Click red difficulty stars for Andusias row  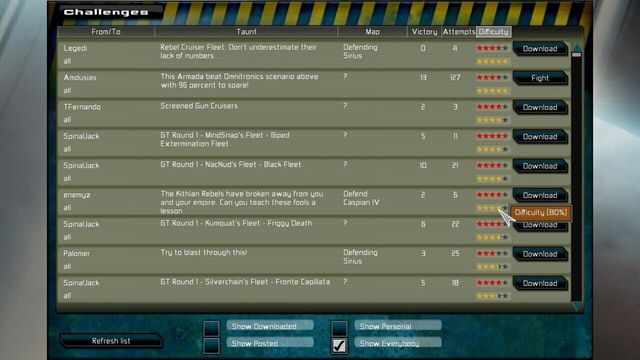click(x=492, y=78)
